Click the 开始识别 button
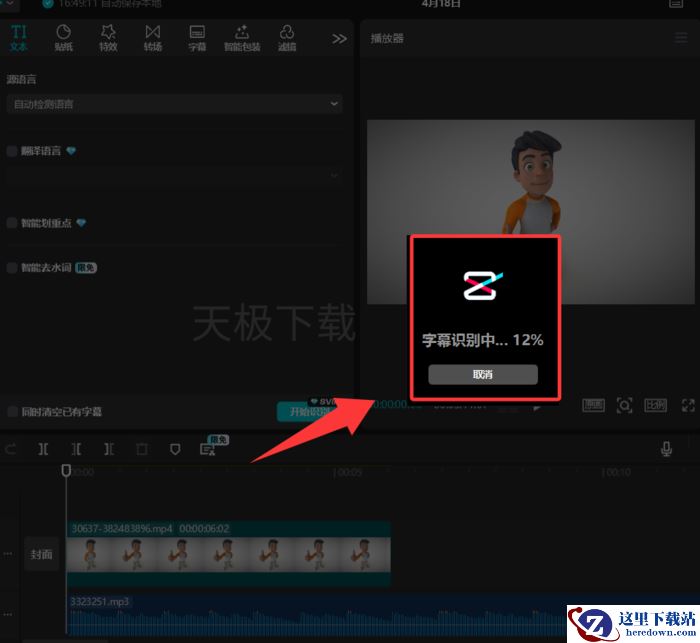 click(x=309, y=411)
